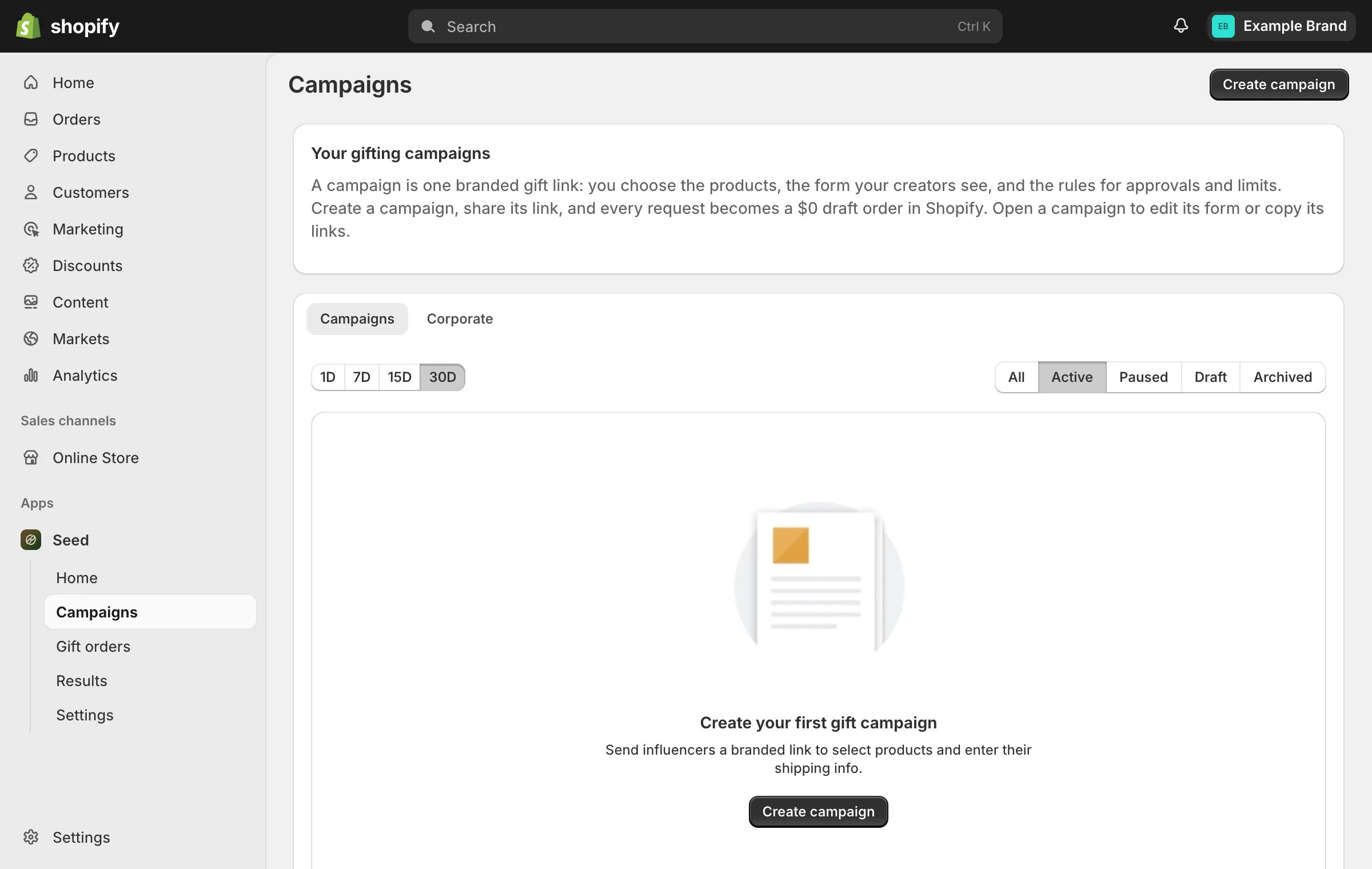Open the Content label in sidebar

pos(81,302)
